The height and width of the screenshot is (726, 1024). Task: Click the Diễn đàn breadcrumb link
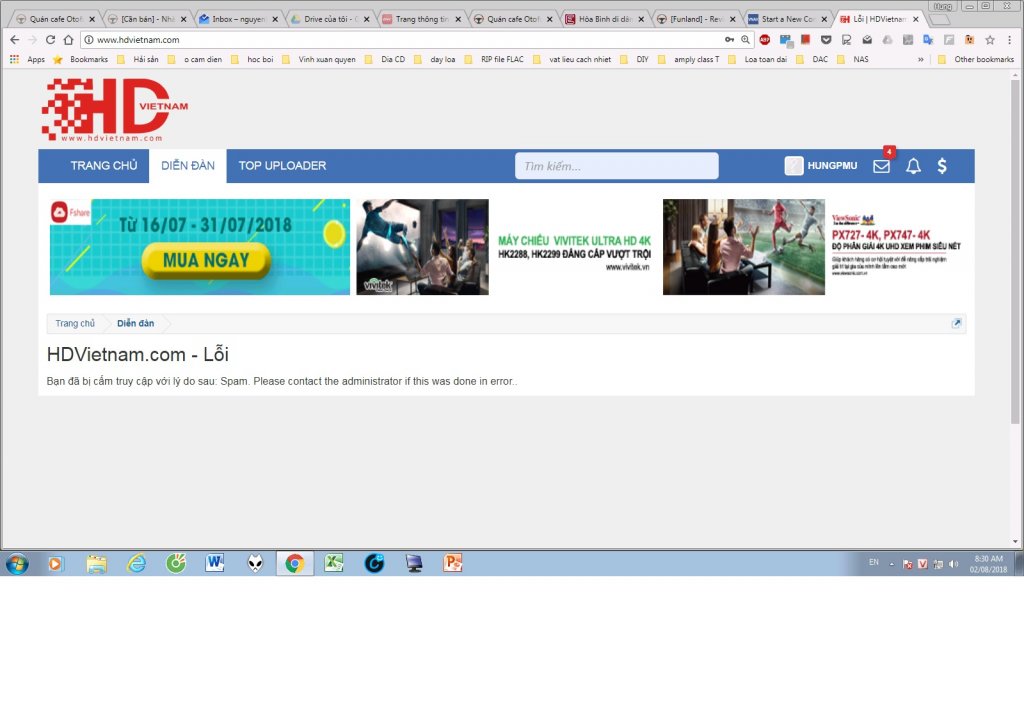point(136,323)
